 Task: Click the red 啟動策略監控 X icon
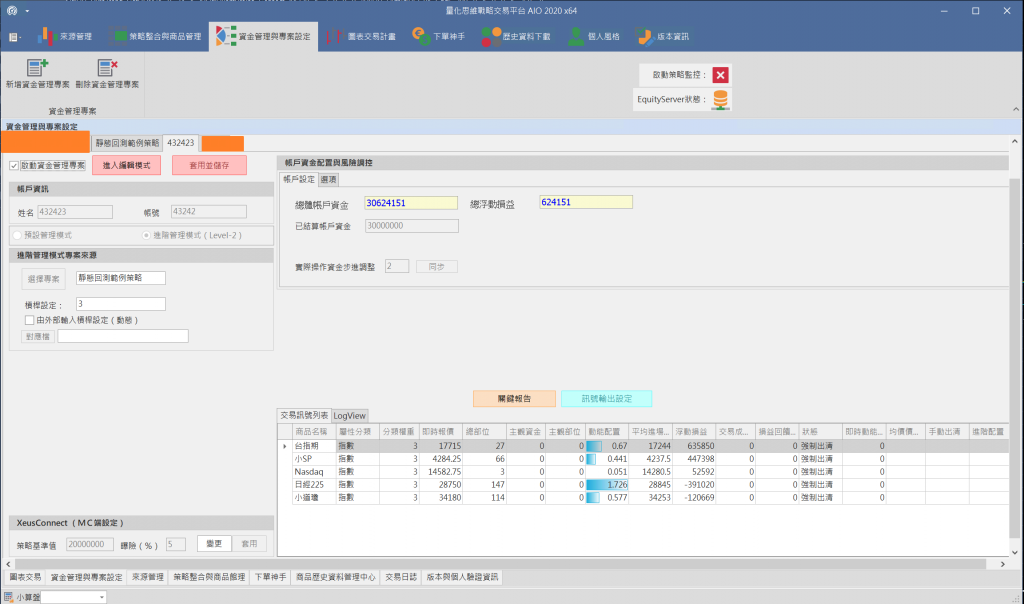[x=720, y=75]
